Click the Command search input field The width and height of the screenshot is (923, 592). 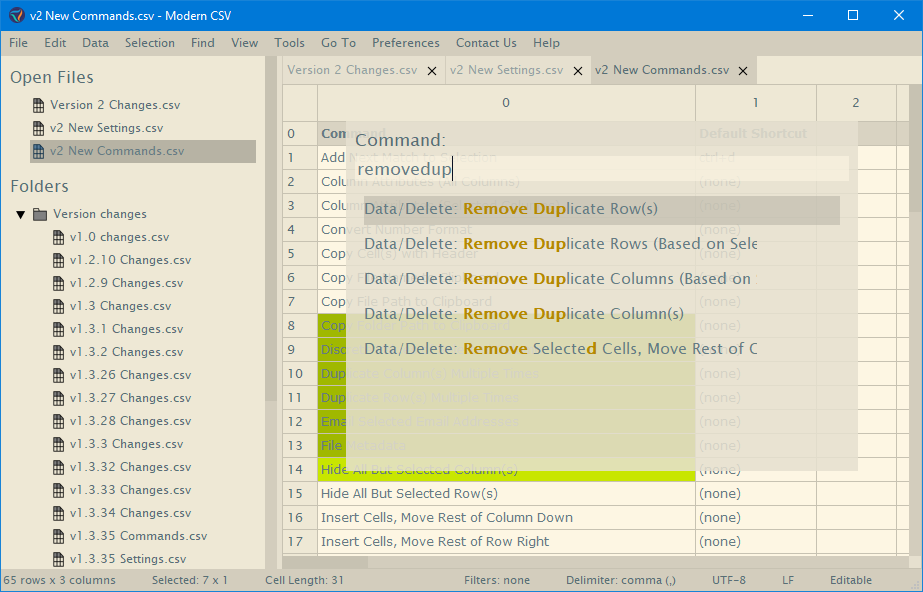[x=602, y=169]
